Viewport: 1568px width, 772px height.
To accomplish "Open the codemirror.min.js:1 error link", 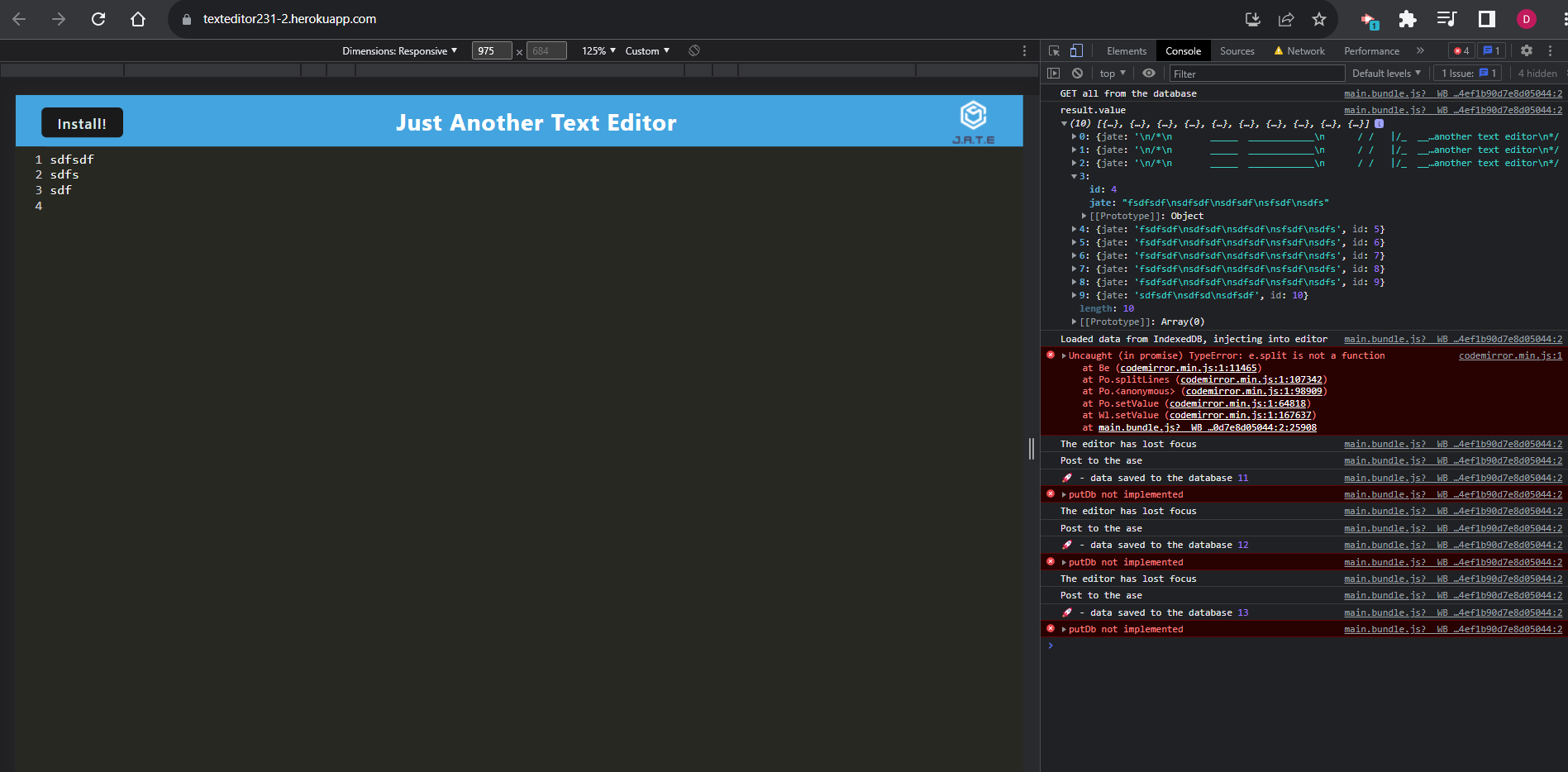I will coord(1509,355).
